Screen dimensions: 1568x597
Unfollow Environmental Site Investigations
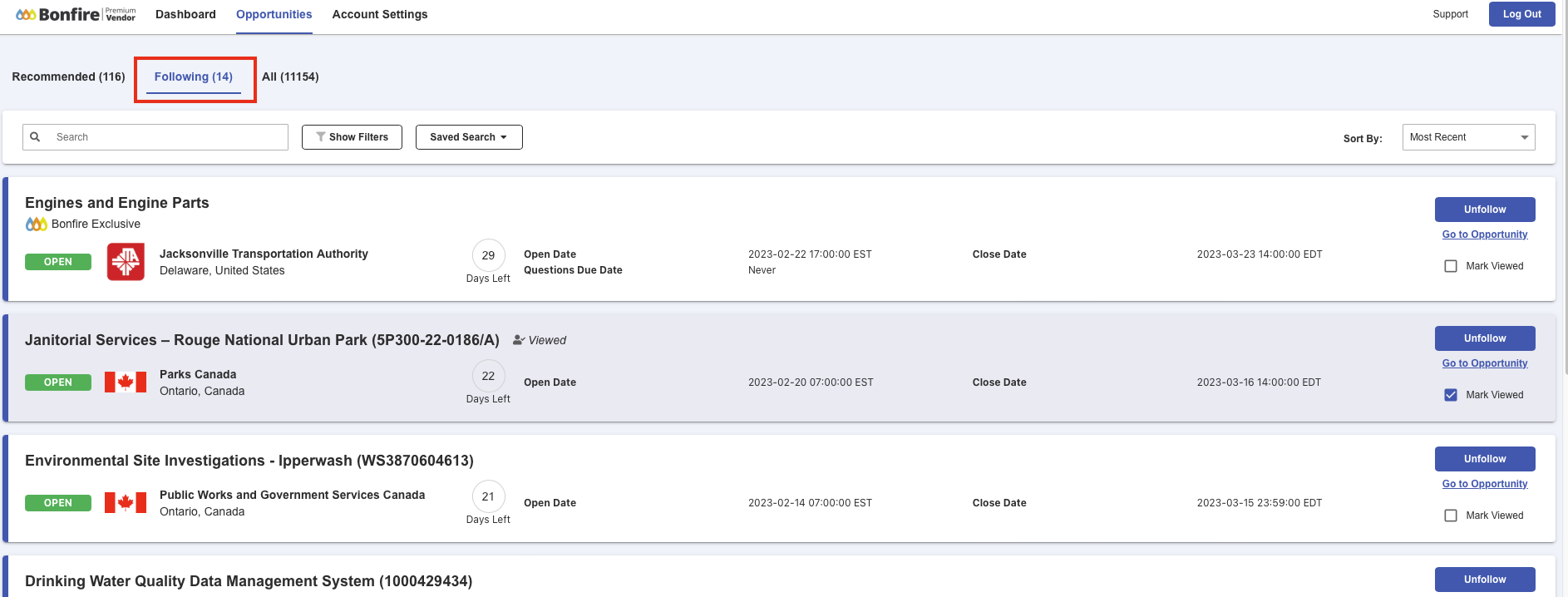click(1485, 459)
